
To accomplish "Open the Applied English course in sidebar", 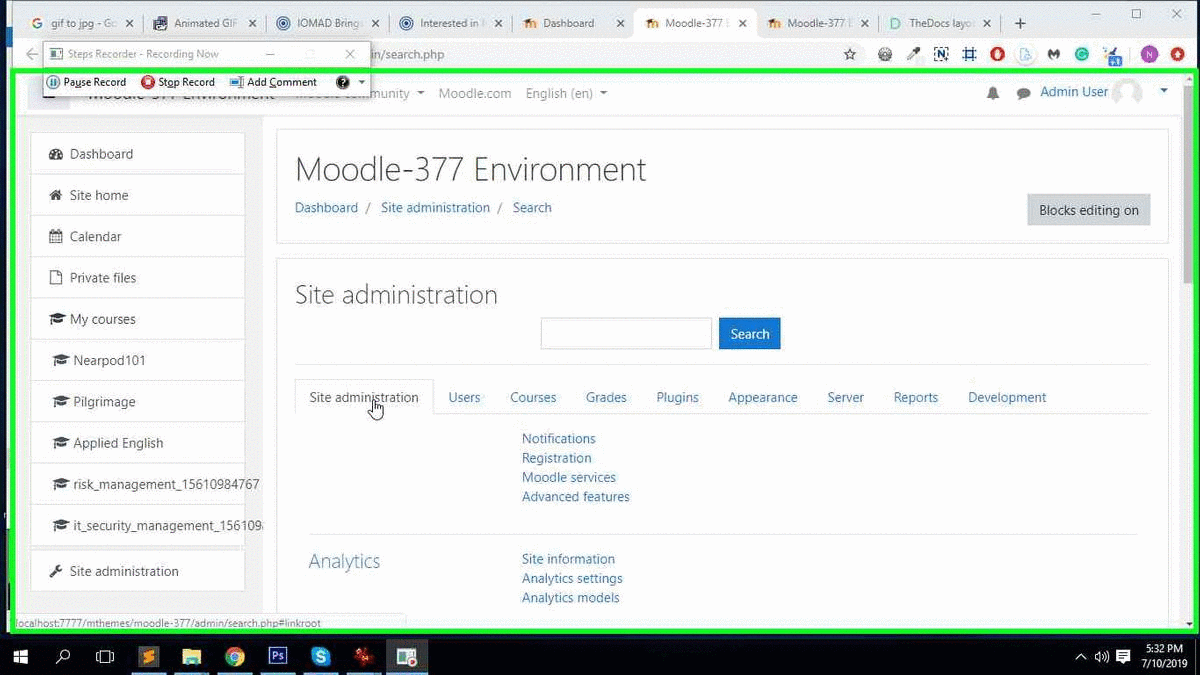I will 138,443.
